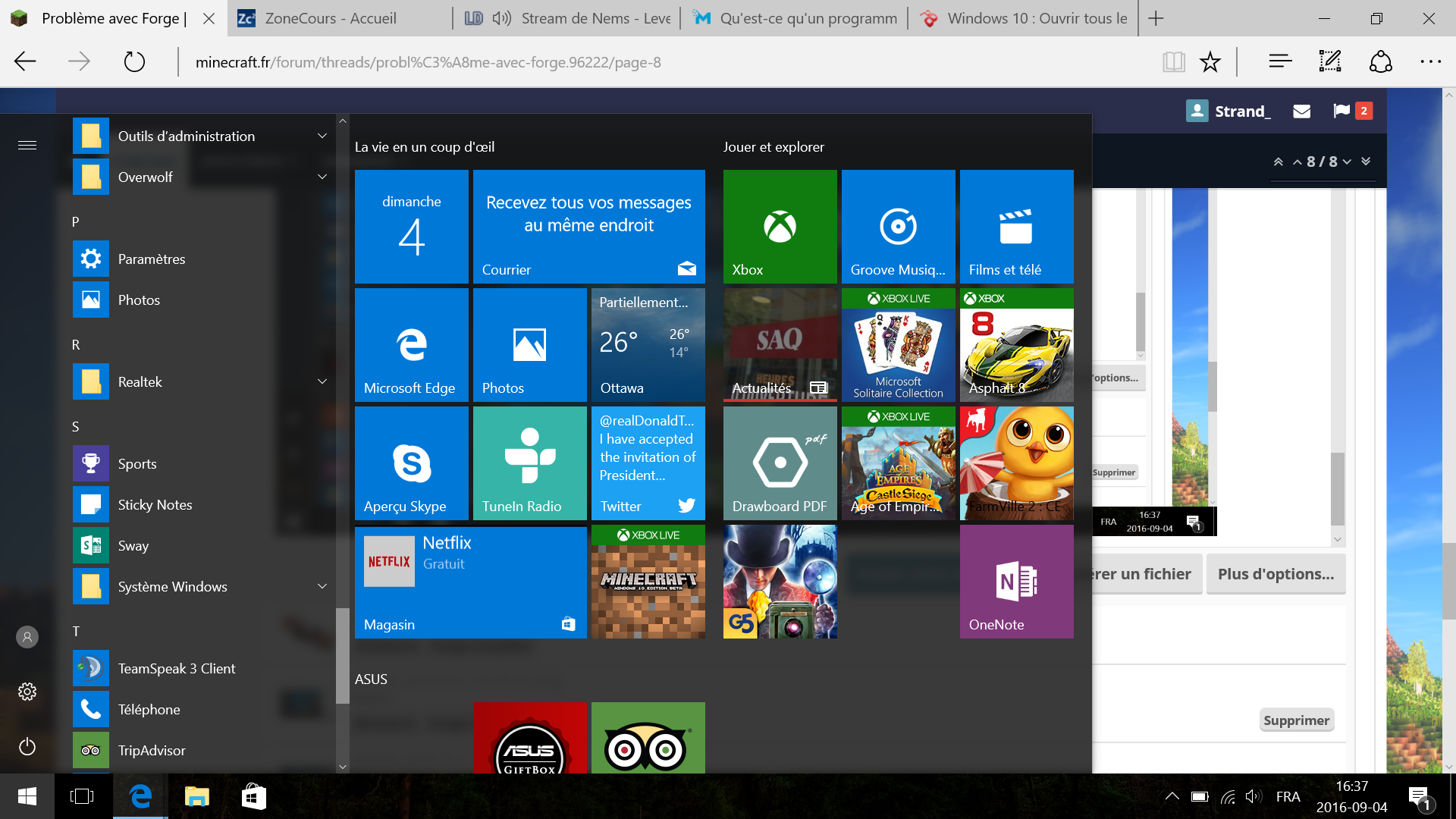The width and height of the screenshot is (1456, 819).
Task: Launch Groove Musique tile
Action: point(898,226)
